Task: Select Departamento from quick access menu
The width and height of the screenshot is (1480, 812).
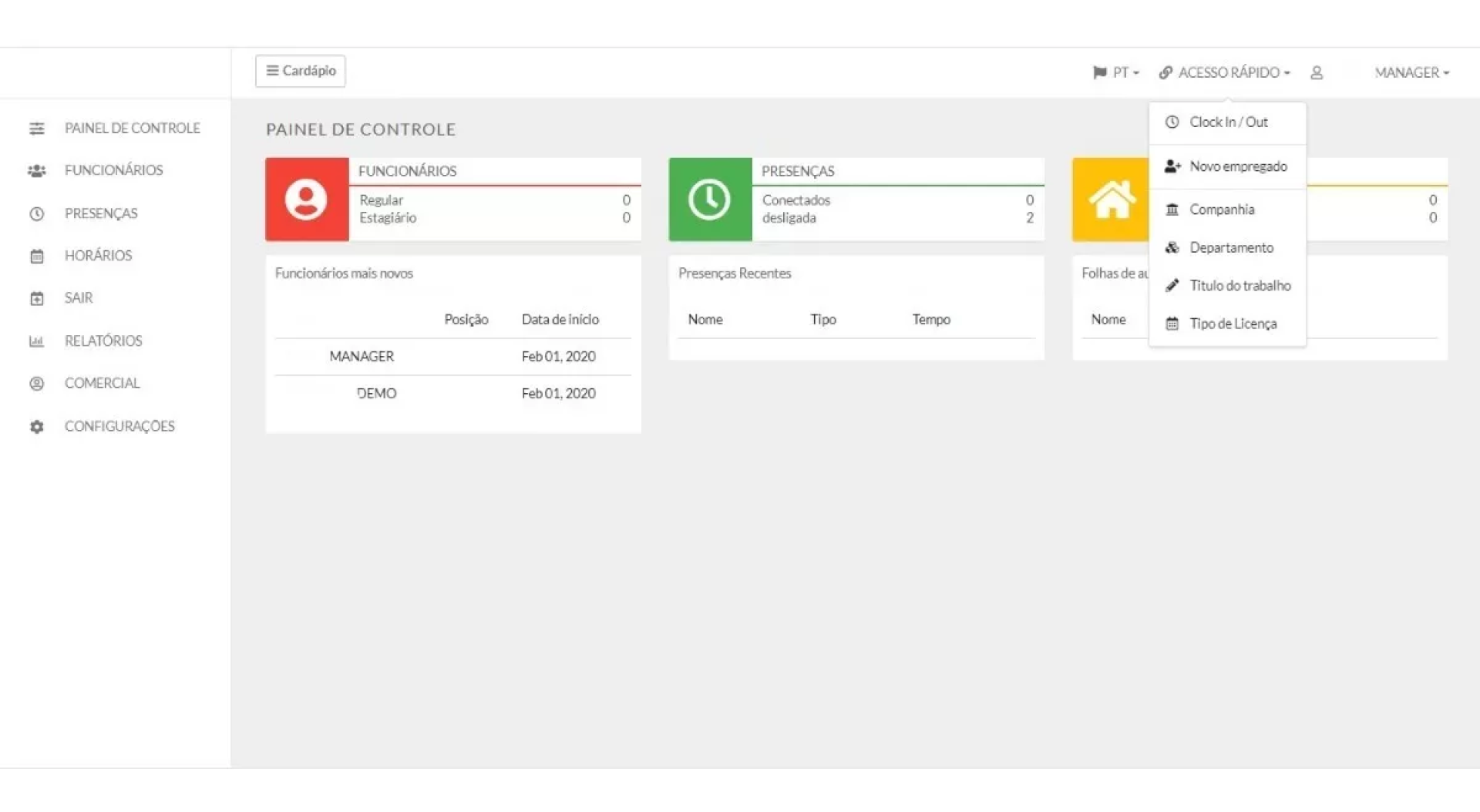Action: (1231, 248)
